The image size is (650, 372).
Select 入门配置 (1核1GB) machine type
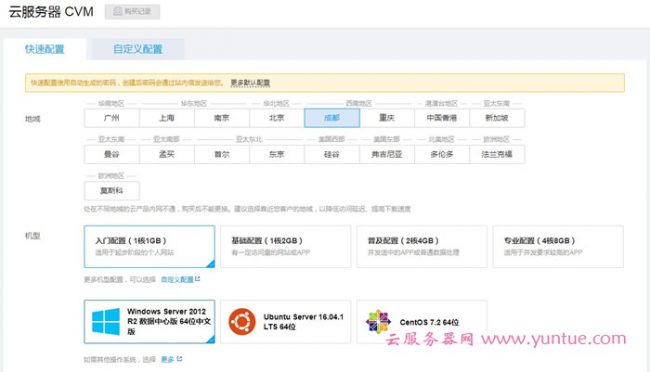(x=149, y=246)
